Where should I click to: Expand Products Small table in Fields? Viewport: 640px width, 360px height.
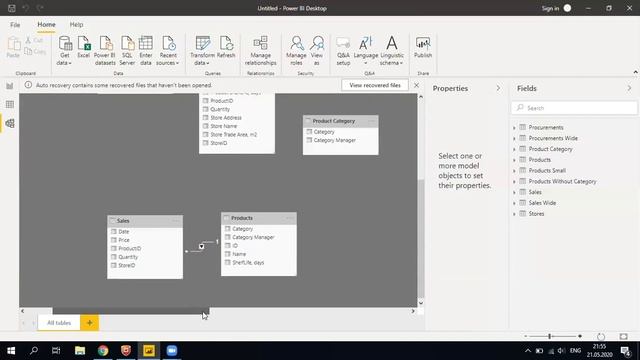click(514, 171)
